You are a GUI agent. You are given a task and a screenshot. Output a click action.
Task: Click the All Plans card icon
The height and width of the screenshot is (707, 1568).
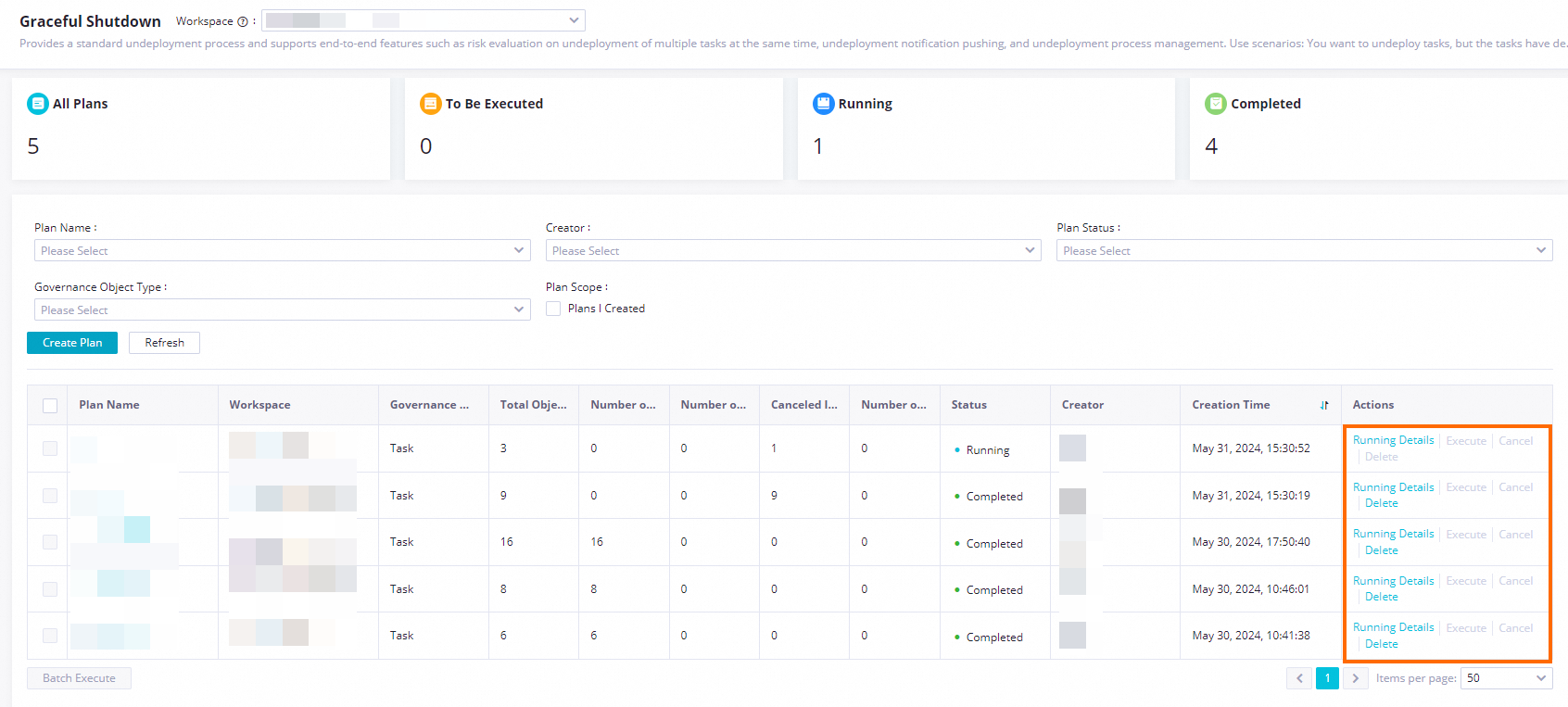pyautogui.click(x=38, y=104)
